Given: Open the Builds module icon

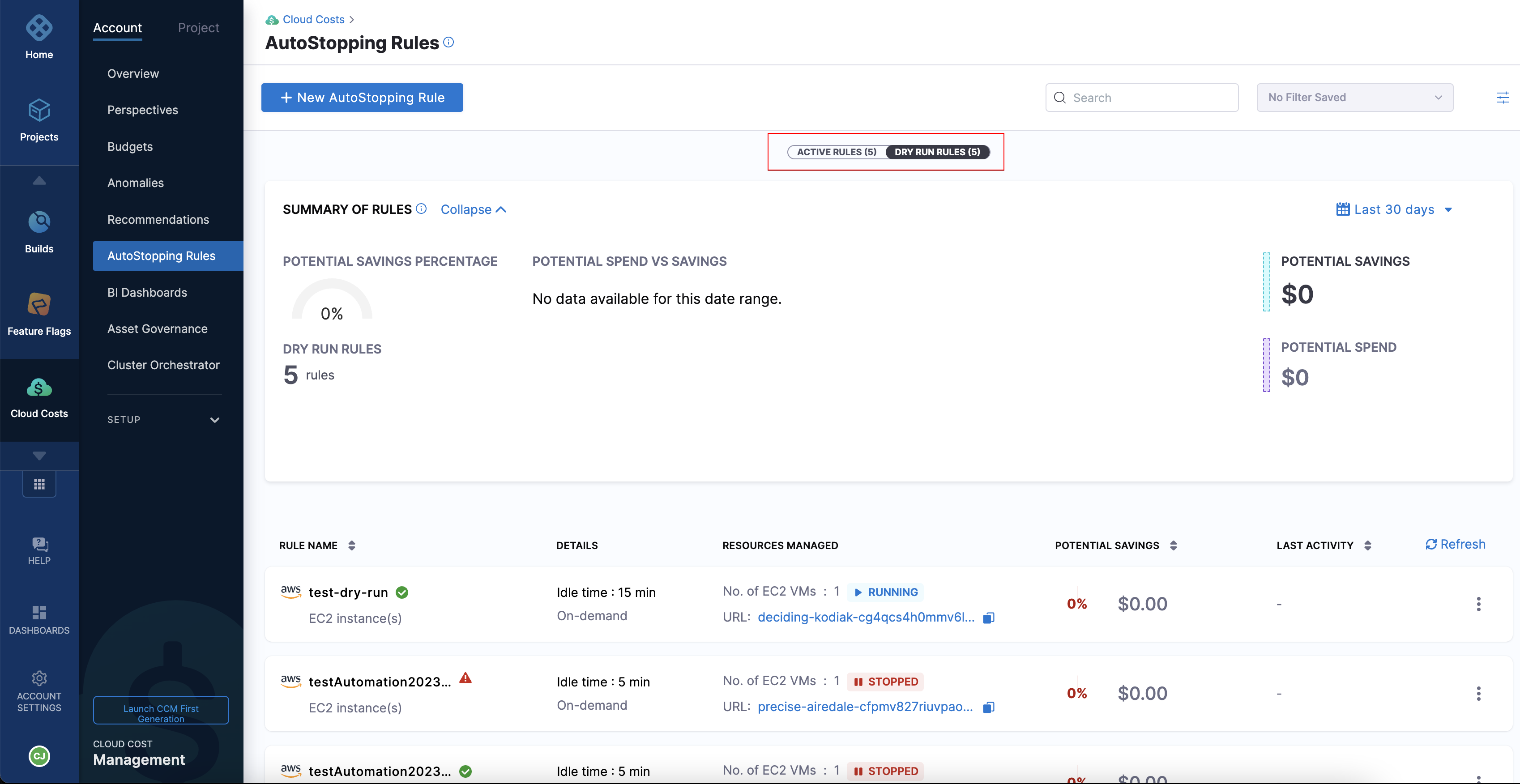Looking at the screenshot, I should tap(39, 222).
